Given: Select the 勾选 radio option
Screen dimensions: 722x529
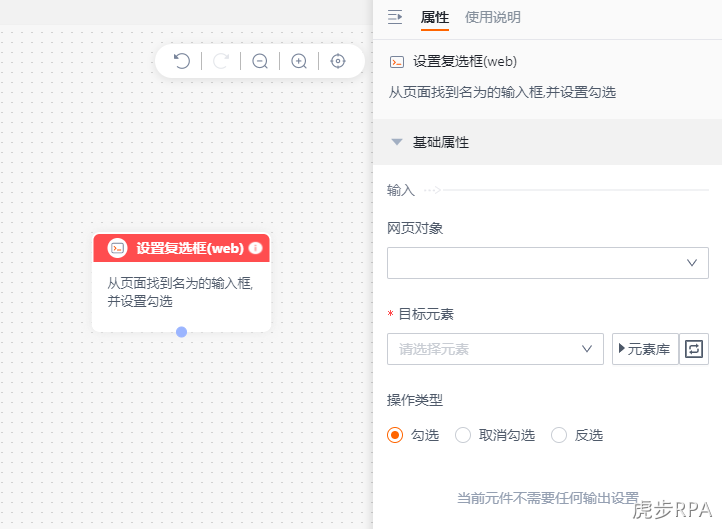Looking at the screenshot, I should tap(395, 435).
